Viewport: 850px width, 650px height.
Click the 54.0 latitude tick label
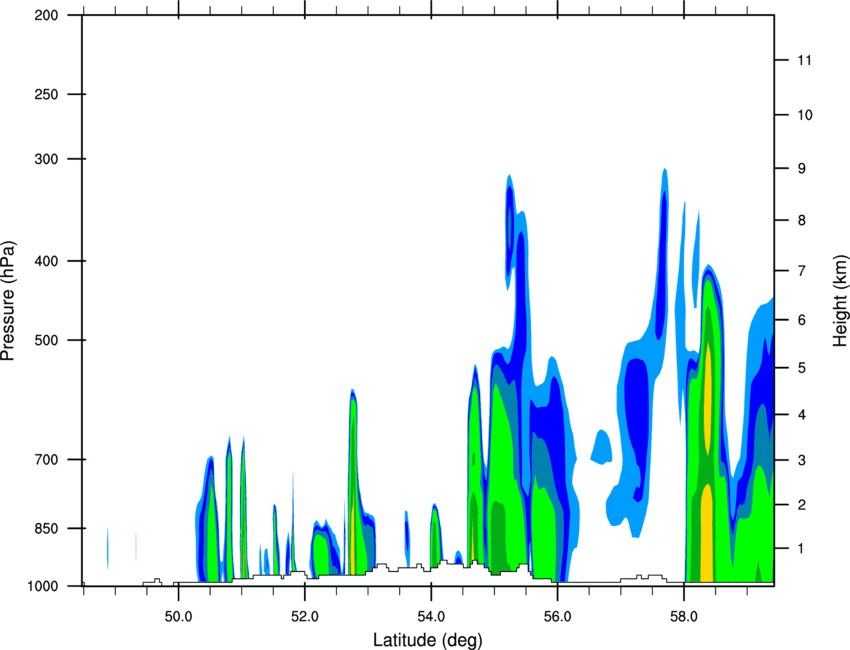pos(431,616)
